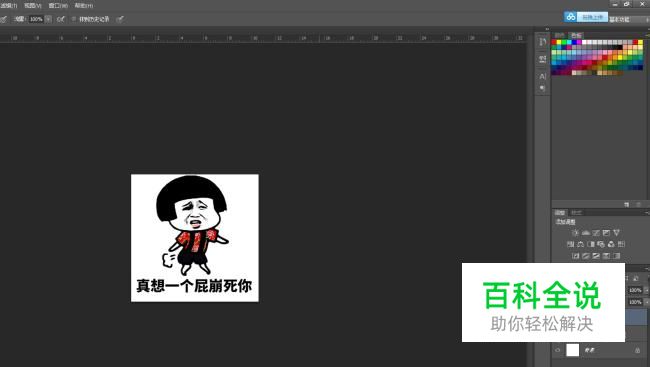Pick the red swatch in first row
The image size is (650, 367).
(x=554, y=42)
